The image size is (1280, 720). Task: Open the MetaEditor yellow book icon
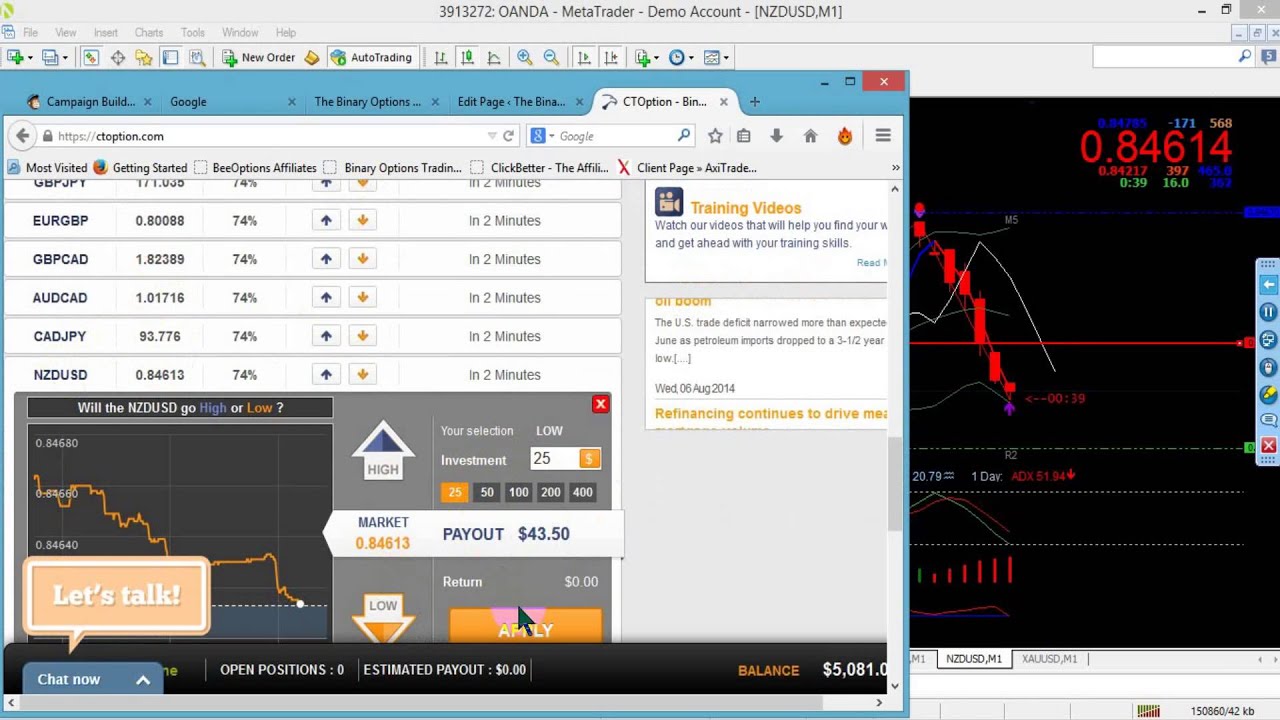click(312, 57)
